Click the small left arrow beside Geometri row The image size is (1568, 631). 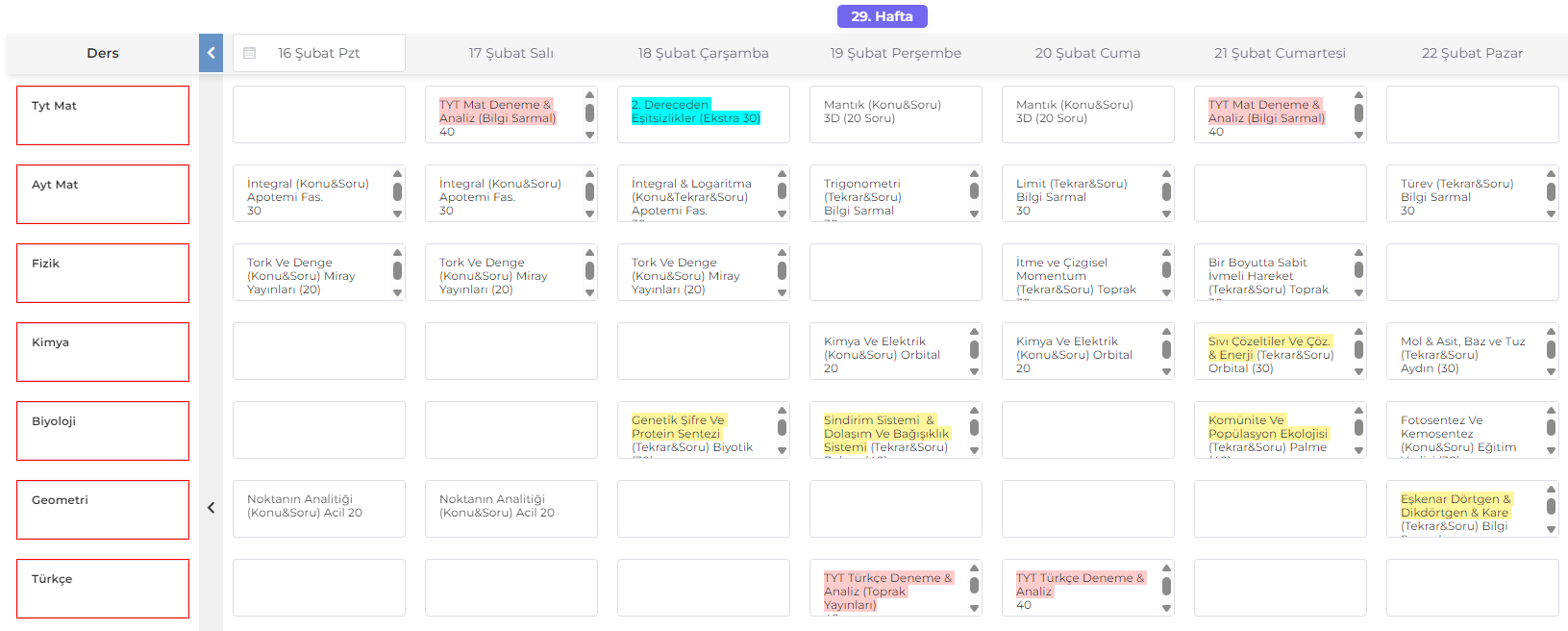[x=211, y=508]
